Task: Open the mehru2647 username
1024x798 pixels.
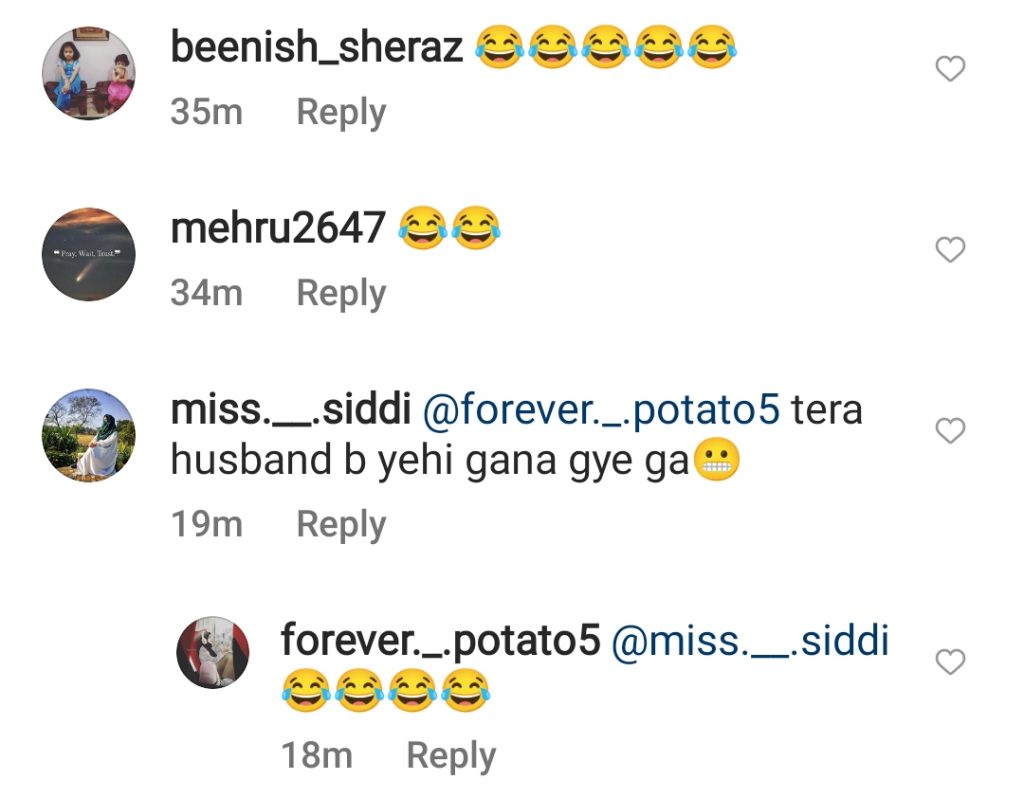Action: coord(278,228)
